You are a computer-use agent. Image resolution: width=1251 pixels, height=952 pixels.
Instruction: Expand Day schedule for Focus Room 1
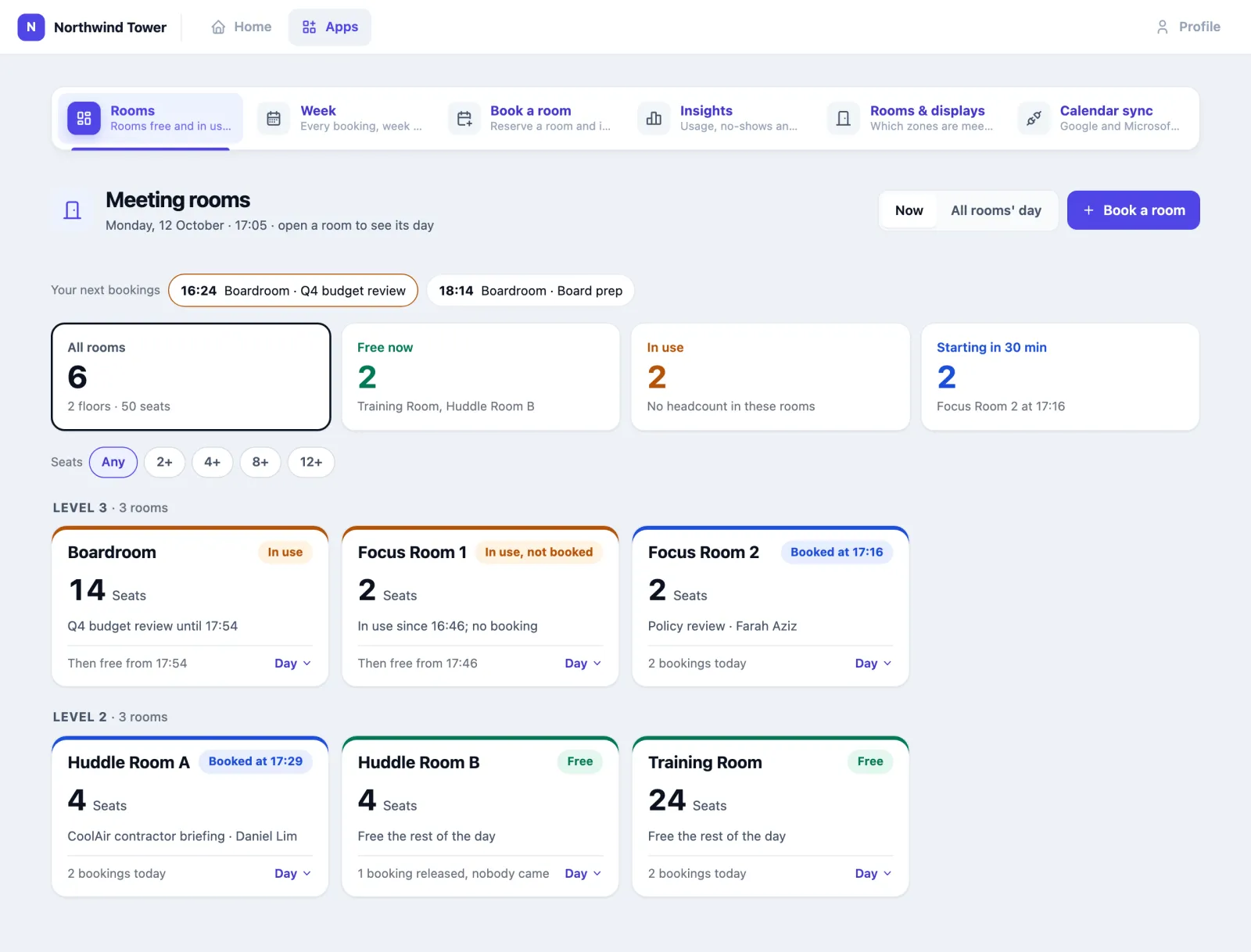[x=583, y=664]
